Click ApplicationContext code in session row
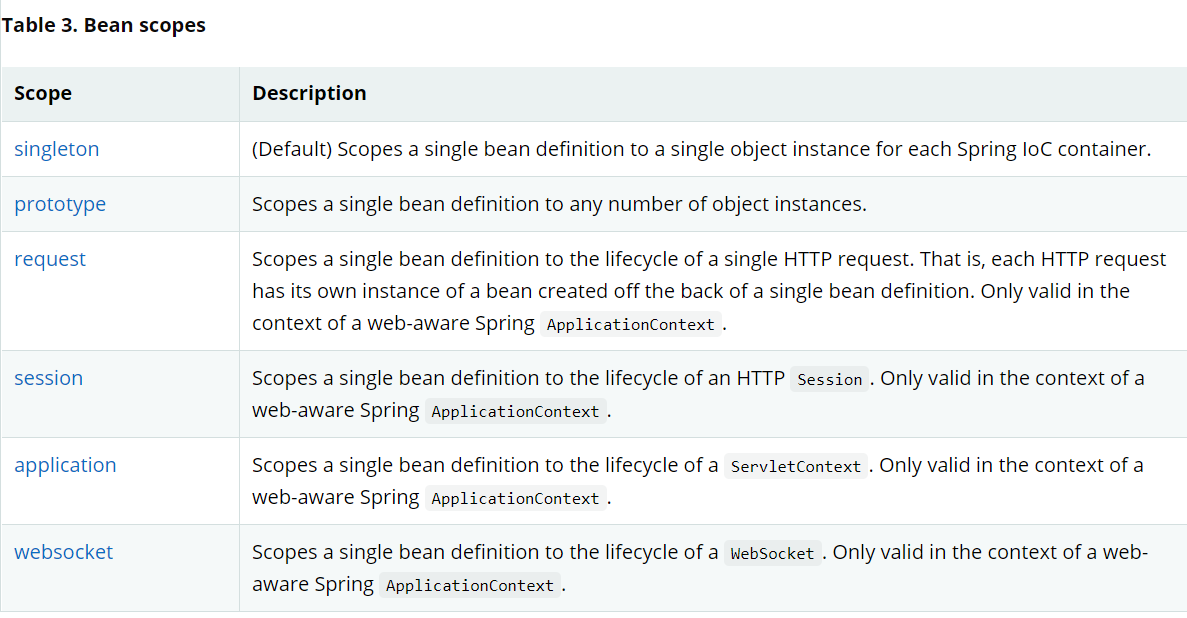 [x=516, y=411]
